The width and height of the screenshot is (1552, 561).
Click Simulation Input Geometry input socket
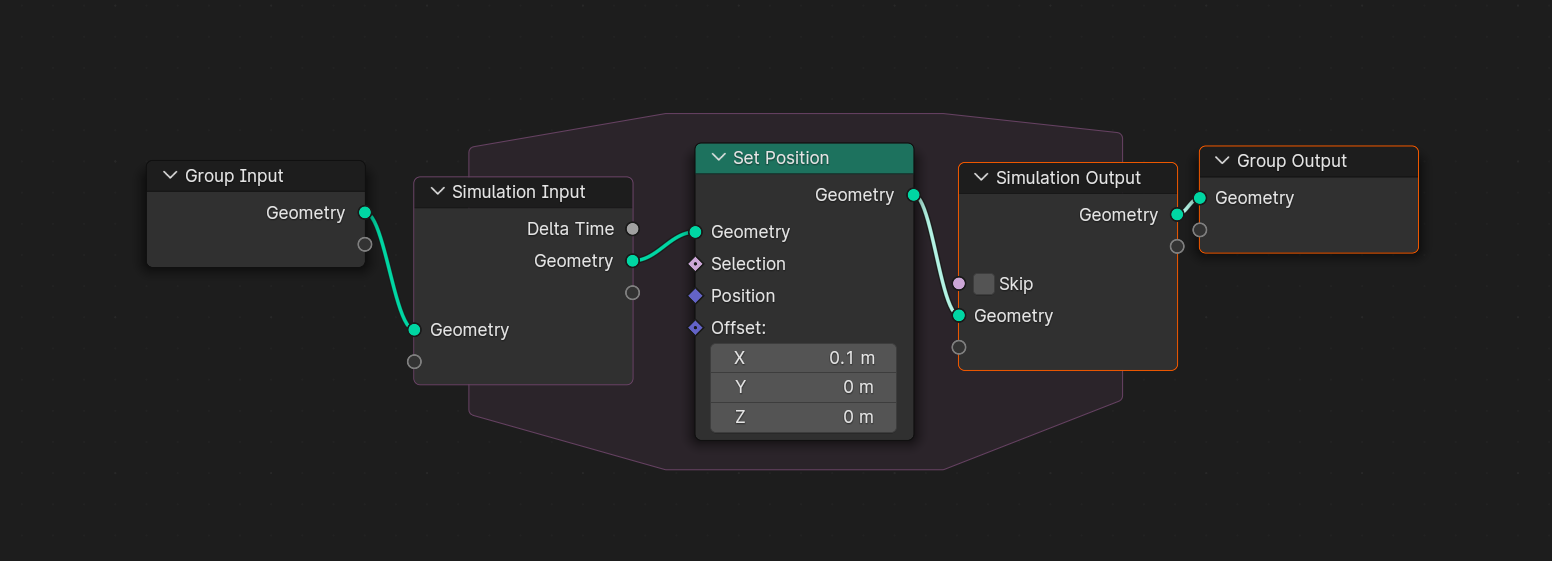coord(414,330)
